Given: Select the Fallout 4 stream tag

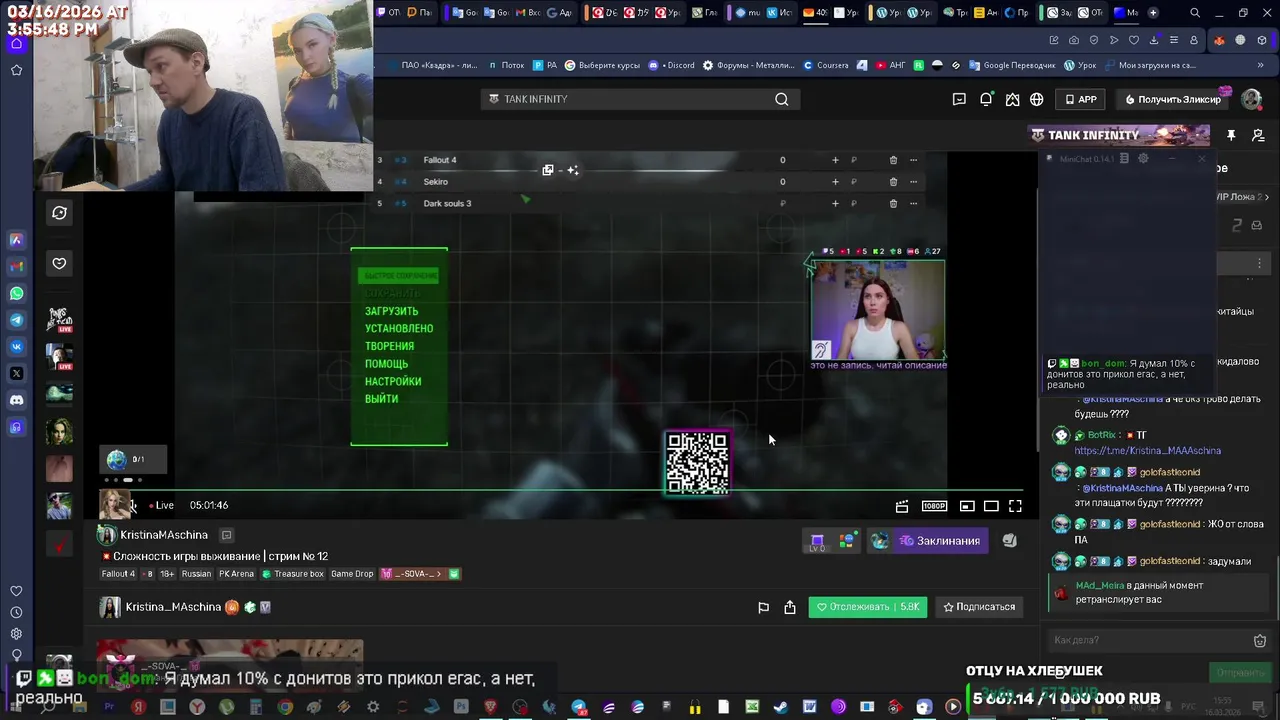Looking at the screenshot, I should [118, 574].
